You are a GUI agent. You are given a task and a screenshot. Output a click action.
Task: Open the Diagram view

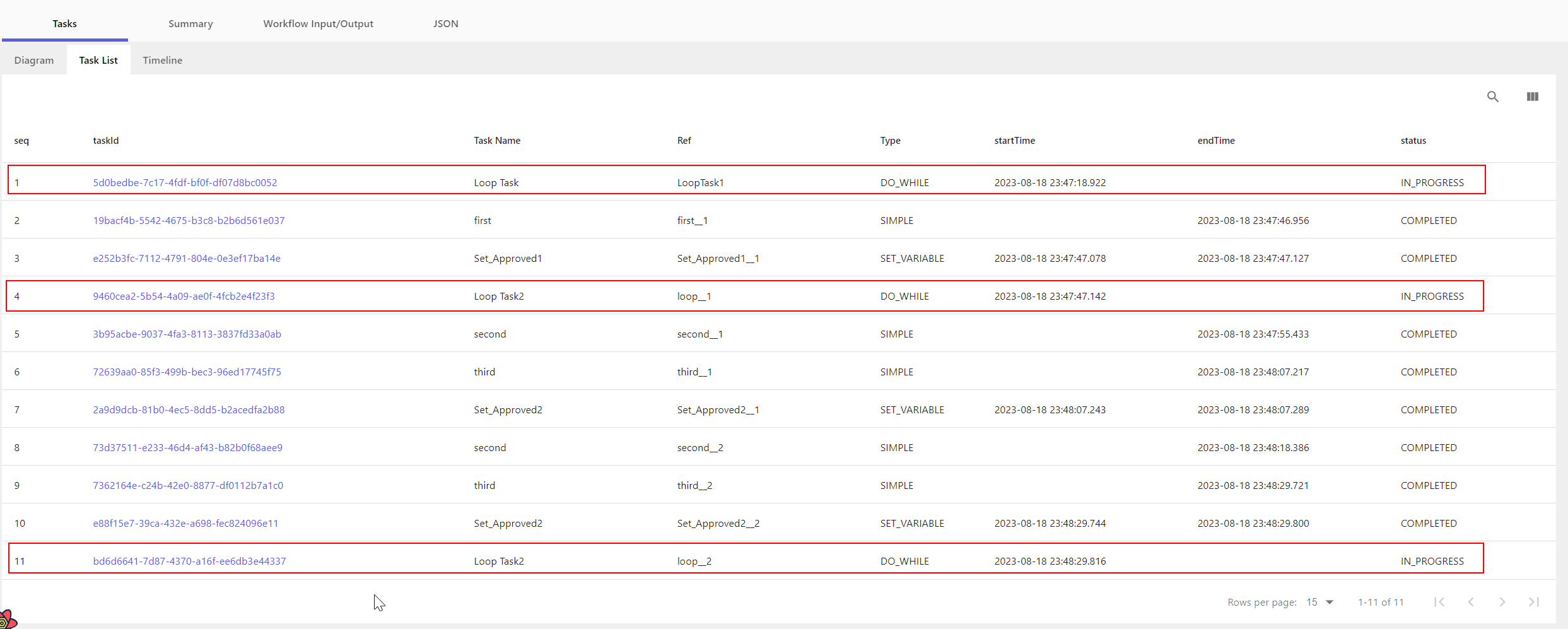(33, 59)
